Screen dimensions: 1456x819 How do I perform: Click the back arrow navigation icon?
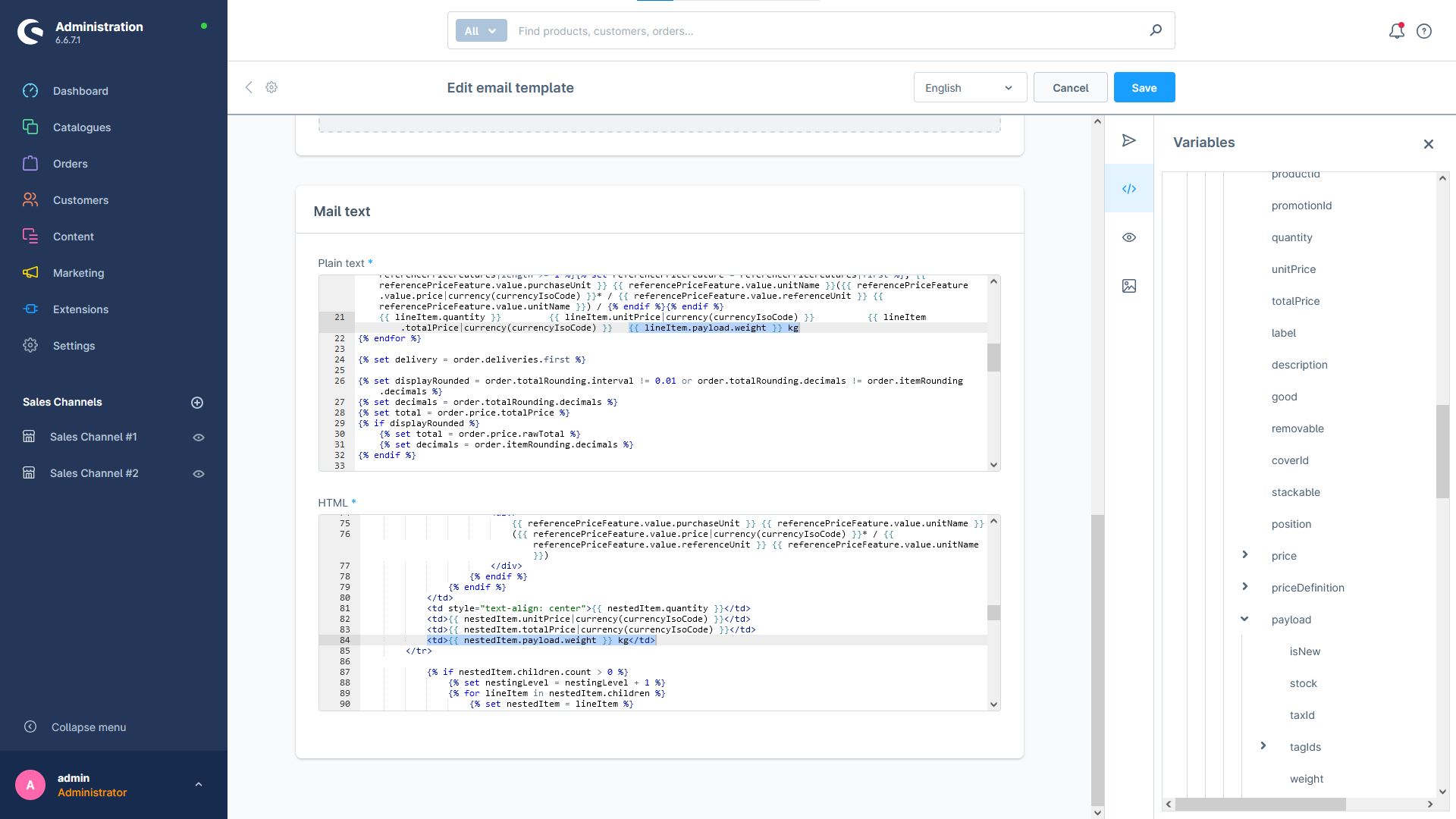(x=249, y=87)
